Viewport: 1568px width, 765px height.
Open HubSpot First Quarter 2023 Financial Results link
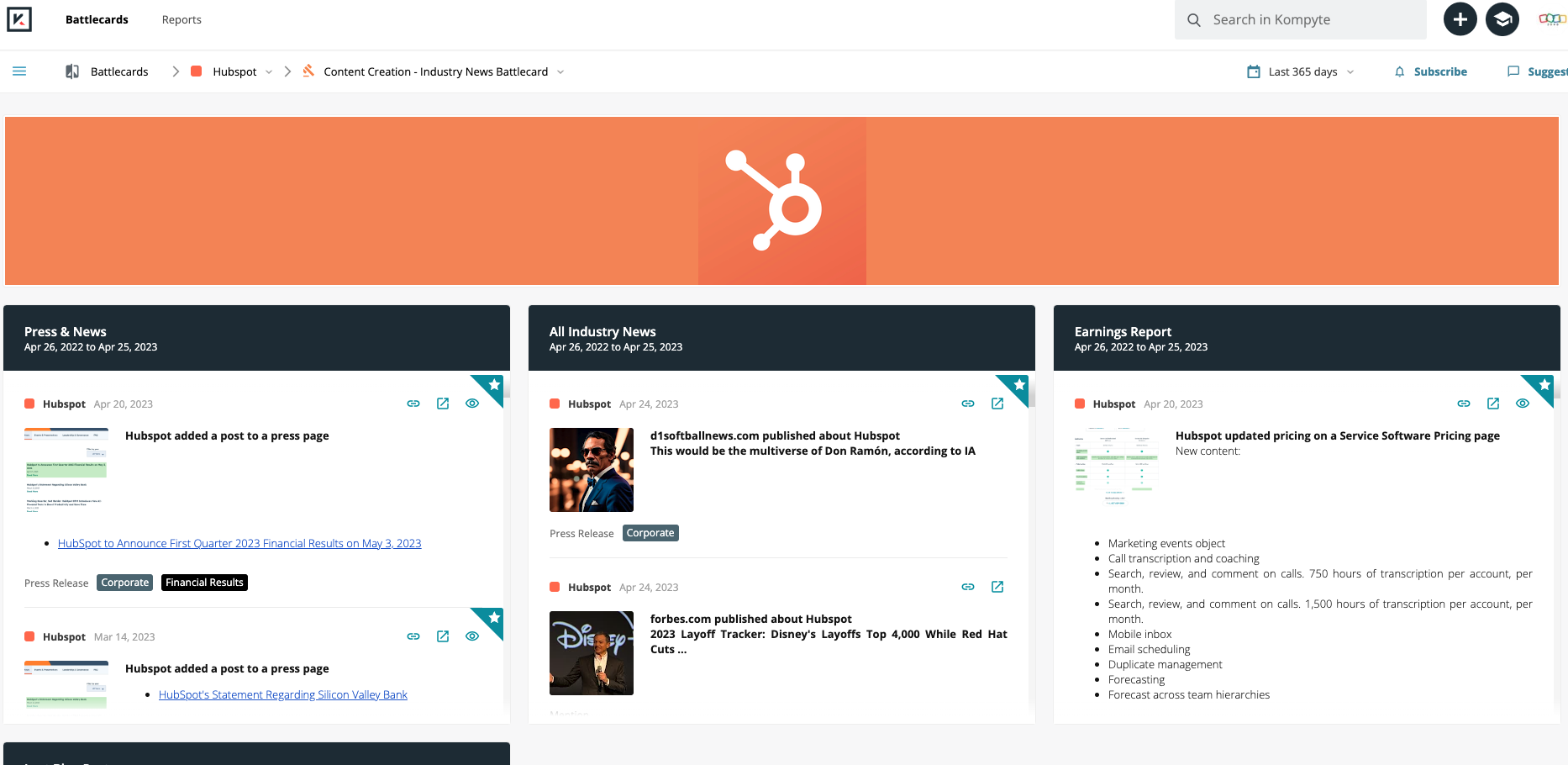[239, 543]
